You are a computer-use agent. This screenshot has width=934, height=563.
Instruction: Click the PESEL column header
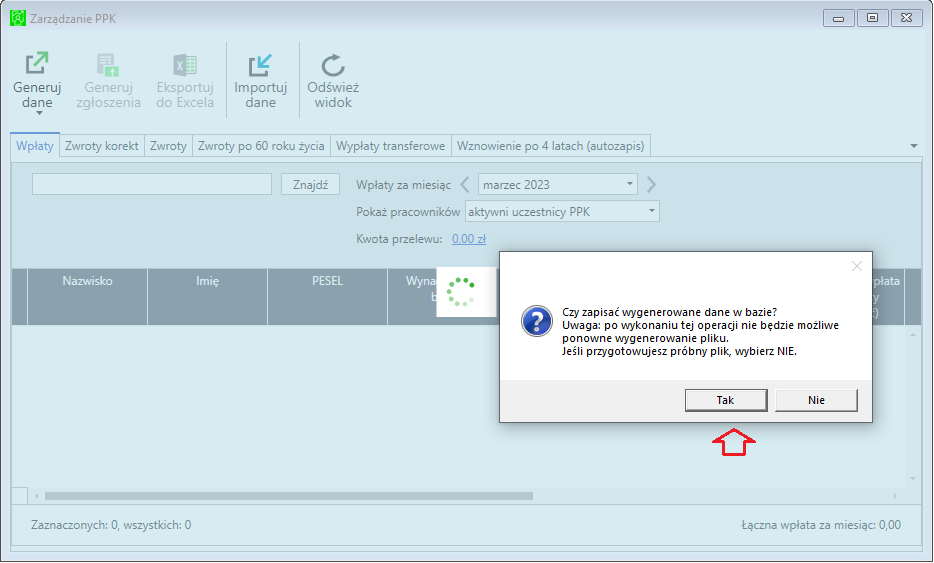tap(328, 297)
